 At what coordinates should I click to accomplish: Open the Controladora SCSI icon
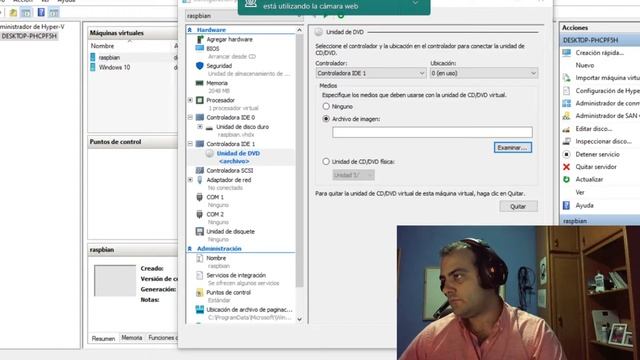click(200, 170)
